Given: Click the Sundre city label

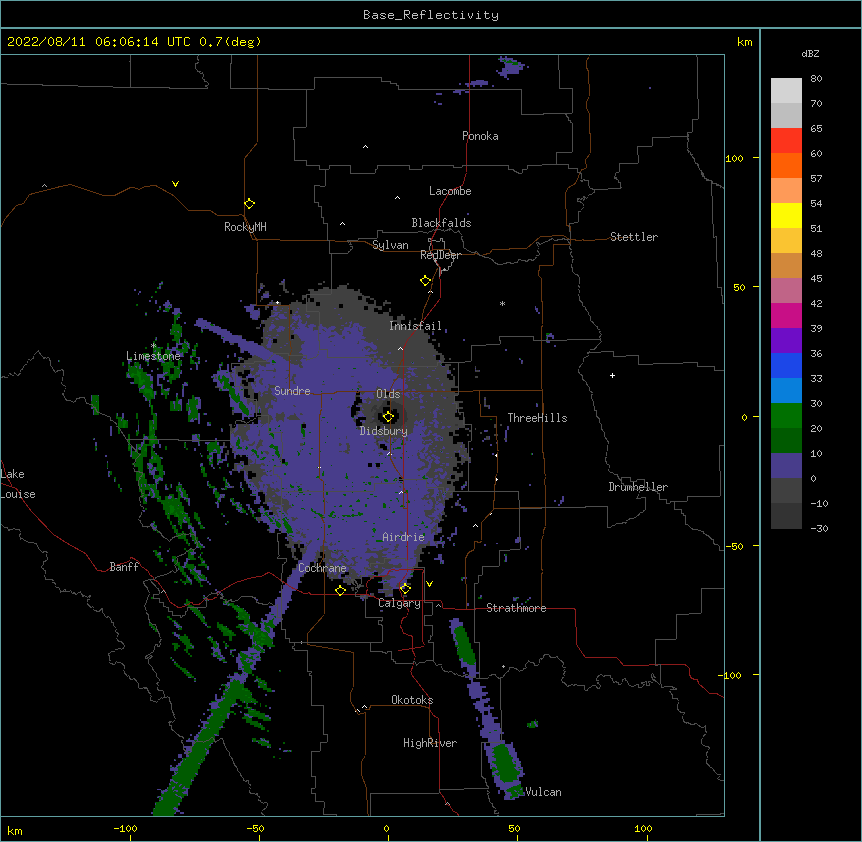Looking at the screenshot, I should (x=292, y=391).
